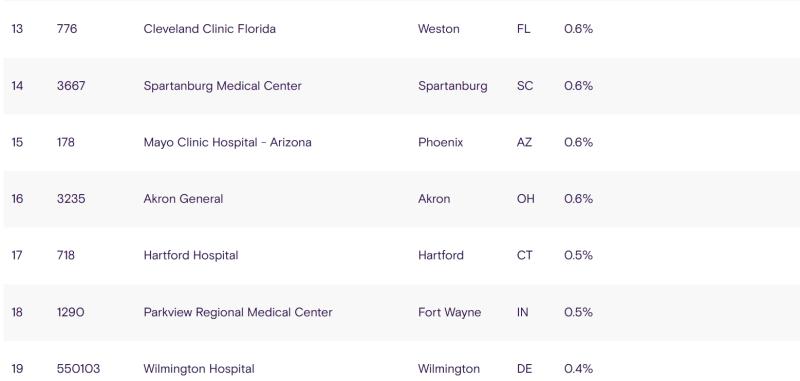Click the state code AZ

[x=524, y=142]
